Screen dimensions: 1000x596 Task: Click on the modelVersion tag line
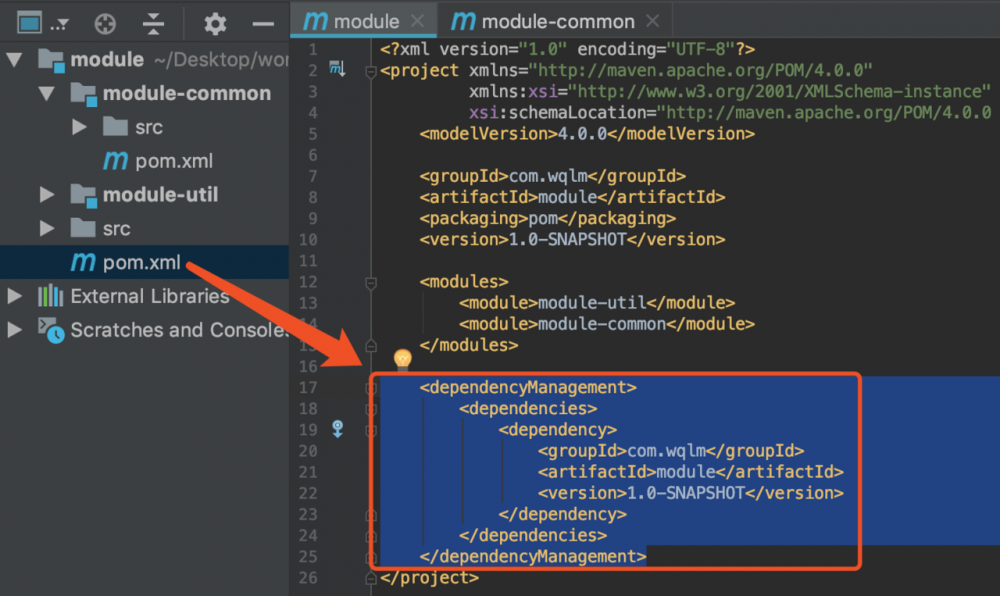587,134
